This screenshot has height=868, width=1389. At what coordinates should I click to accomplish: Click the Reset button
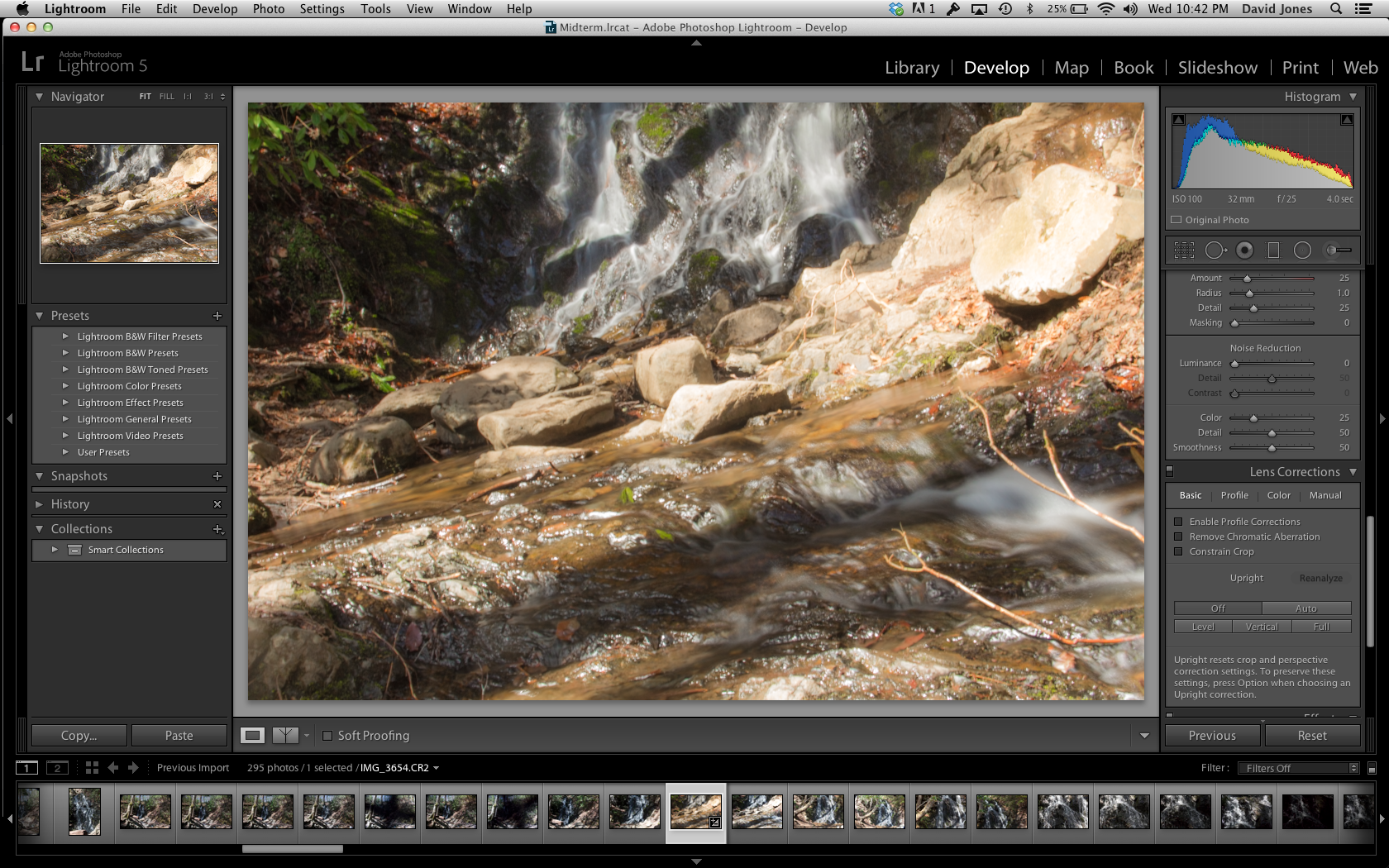click(1311, 735)
